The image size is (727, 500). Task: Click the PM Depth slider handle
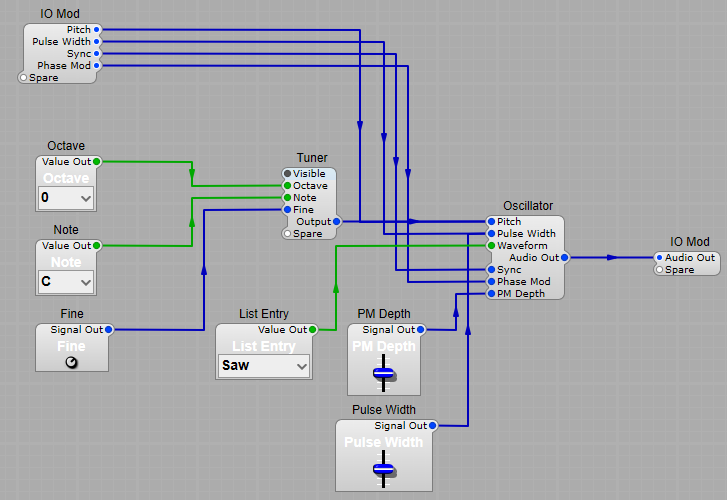click(384, 373)
